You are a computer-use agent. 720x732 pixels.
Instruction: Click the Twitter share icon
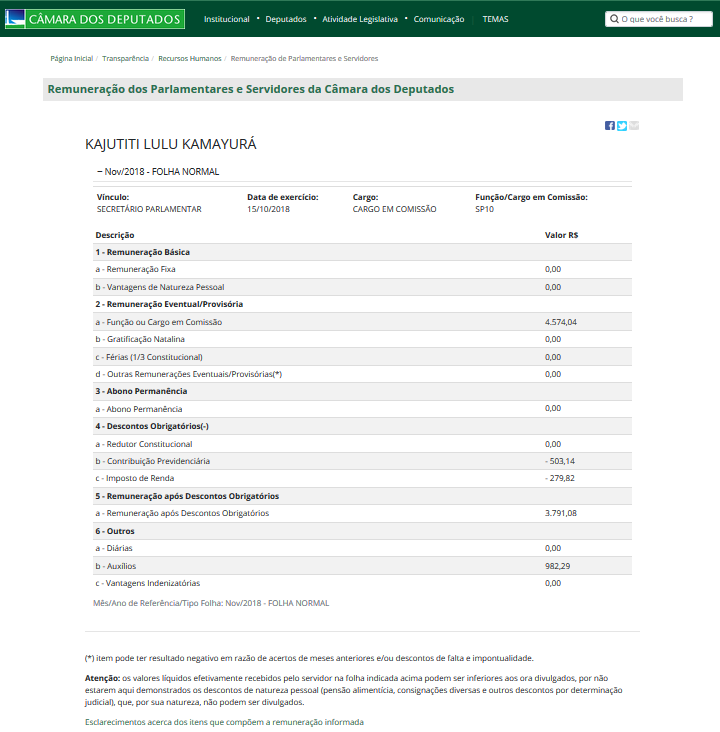pos(622,125)
